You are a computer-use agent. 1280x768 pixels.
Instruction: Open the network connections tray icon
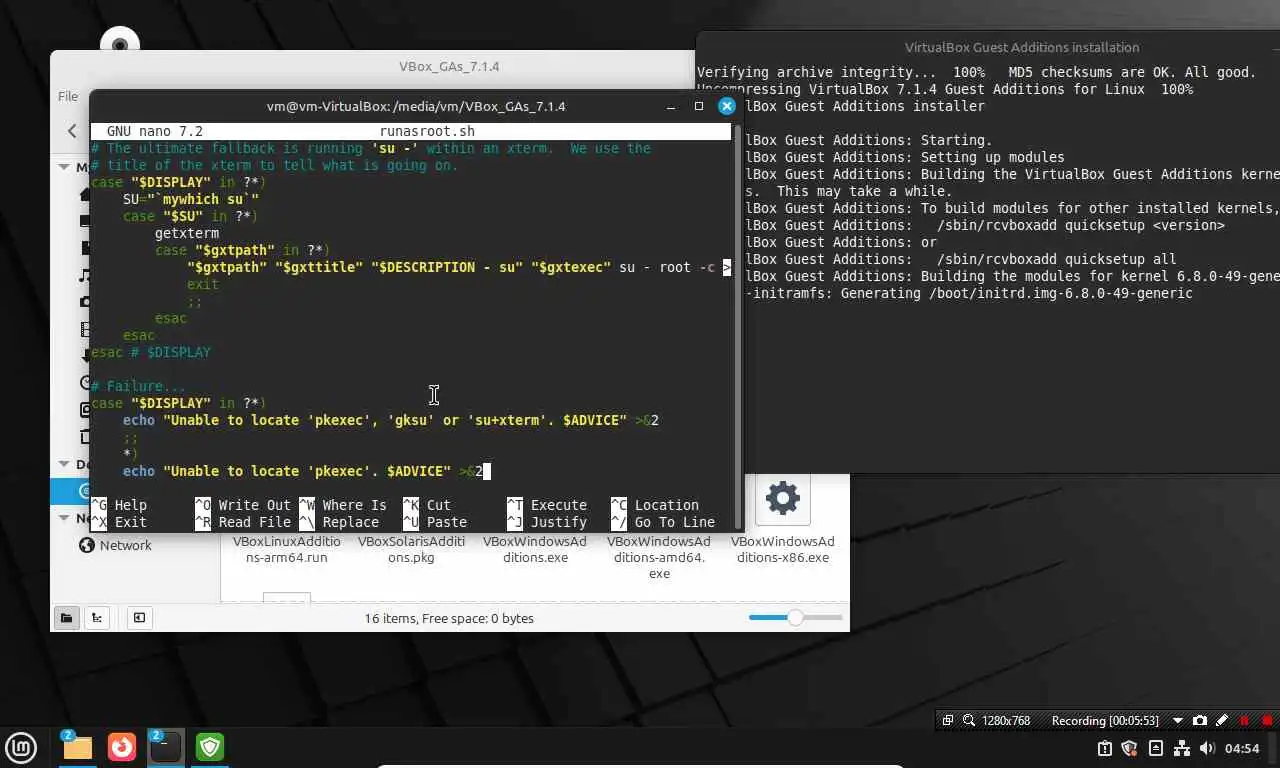pyautogui.click(x=1182, y=748)
